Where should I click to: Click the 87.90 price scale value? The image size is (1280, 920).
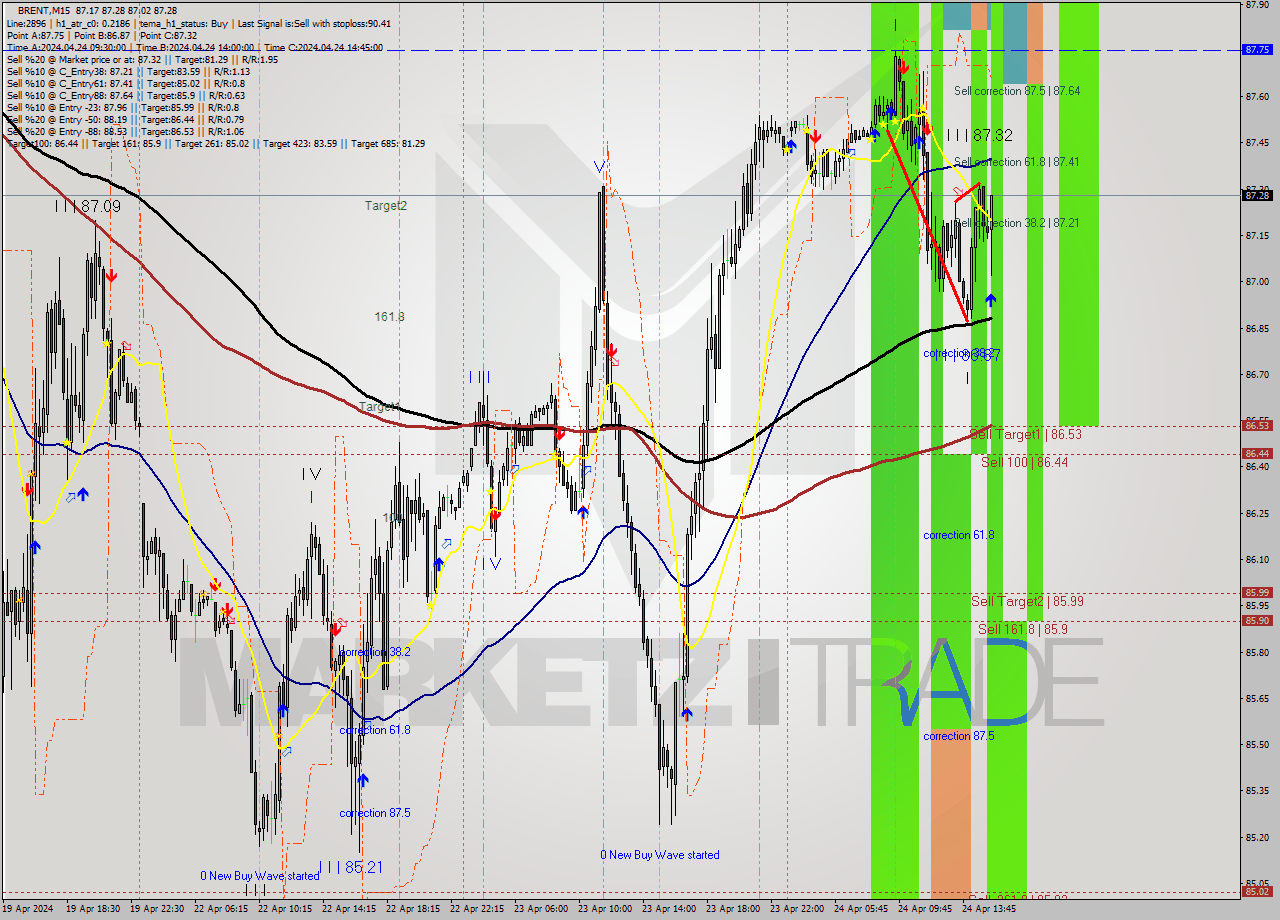[1257, 4]
